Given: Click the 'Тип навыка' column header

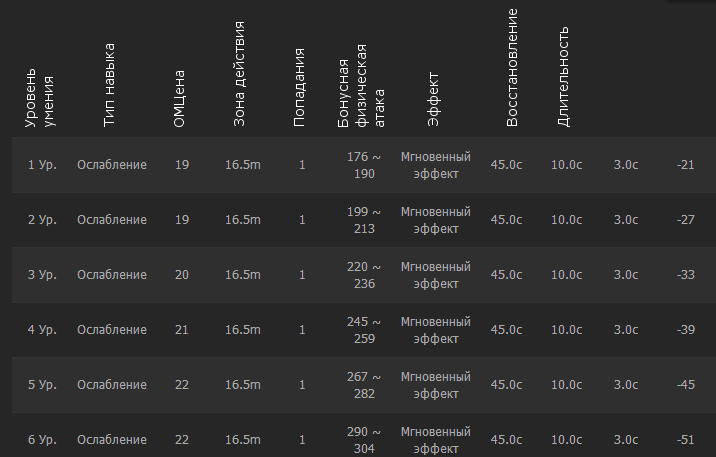Looking at the screenshot, I should click(109, 85).
